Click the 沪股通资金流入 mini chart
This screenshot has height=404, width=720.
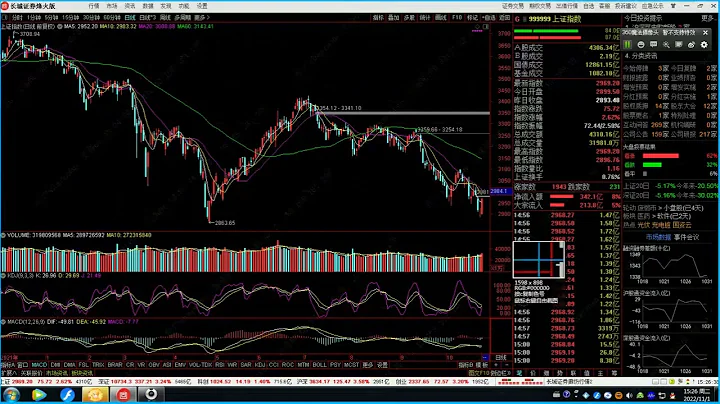pyautogui.click(x=670, y=310)
